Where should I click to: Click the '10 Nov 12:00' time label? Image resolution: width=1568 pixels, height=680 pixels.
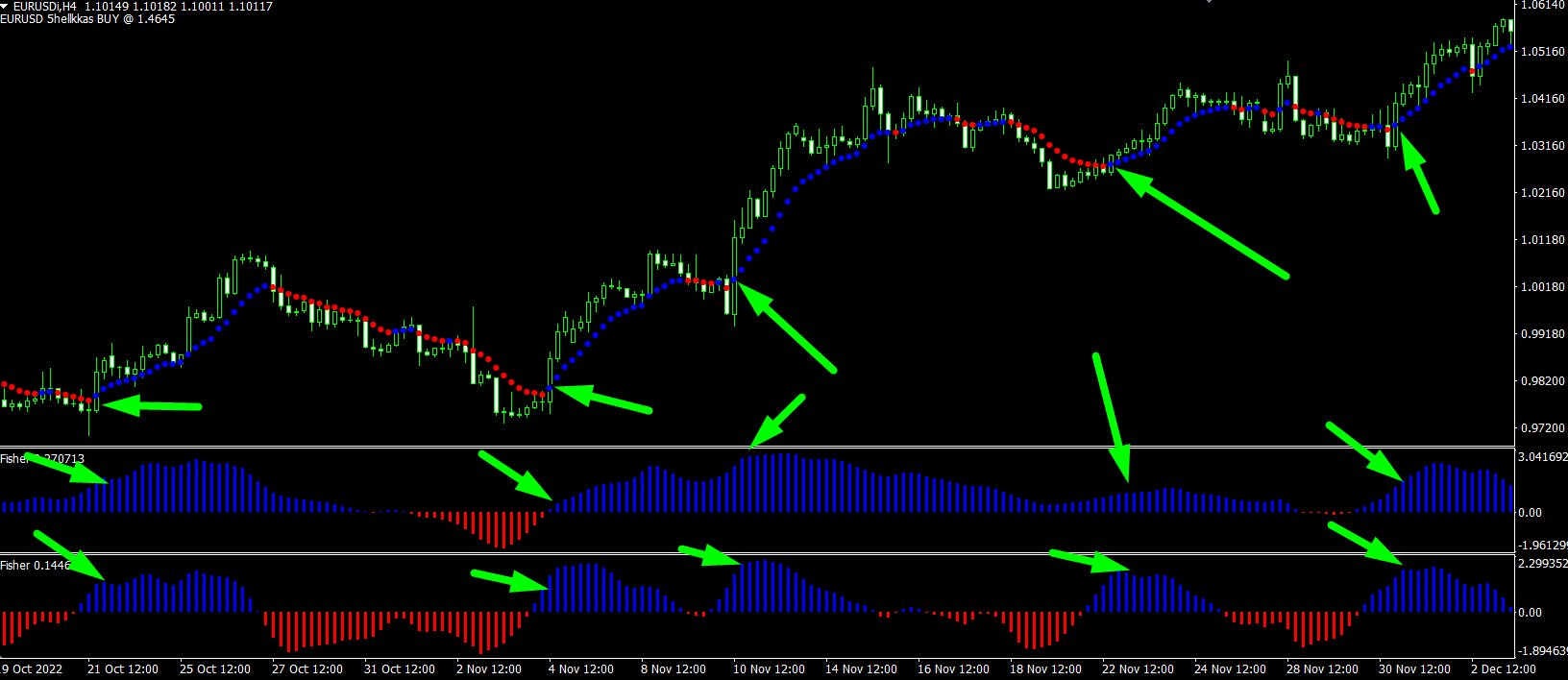pos(769,669)
